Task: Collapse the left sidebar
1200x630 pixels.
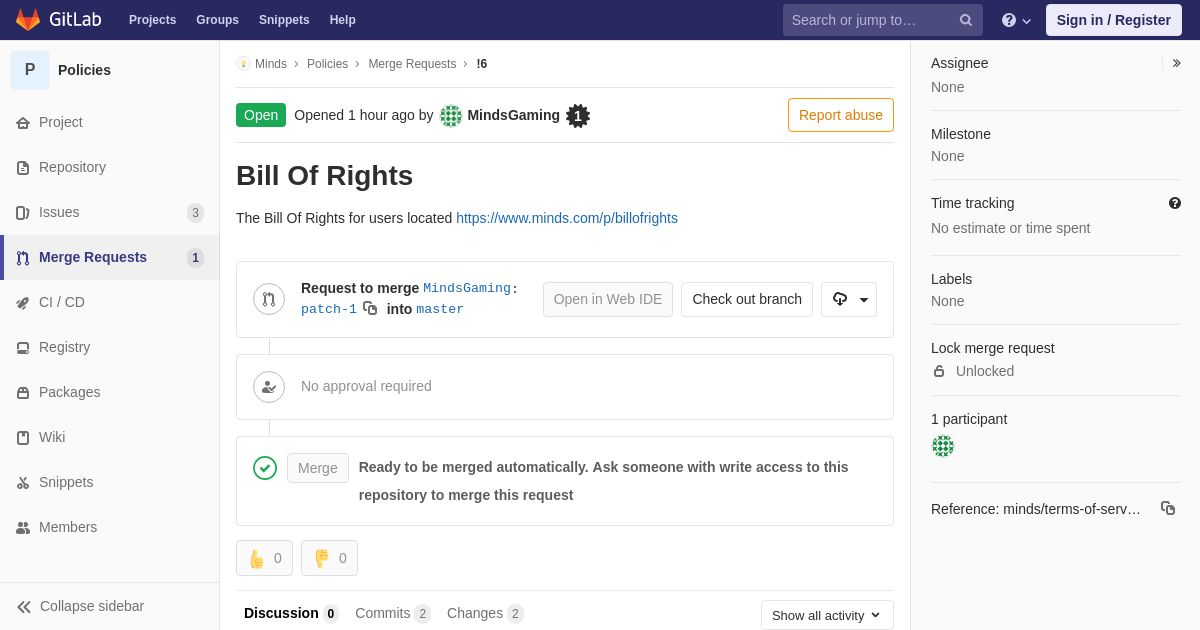Action: pyautogui.click(x=80, y=606)
